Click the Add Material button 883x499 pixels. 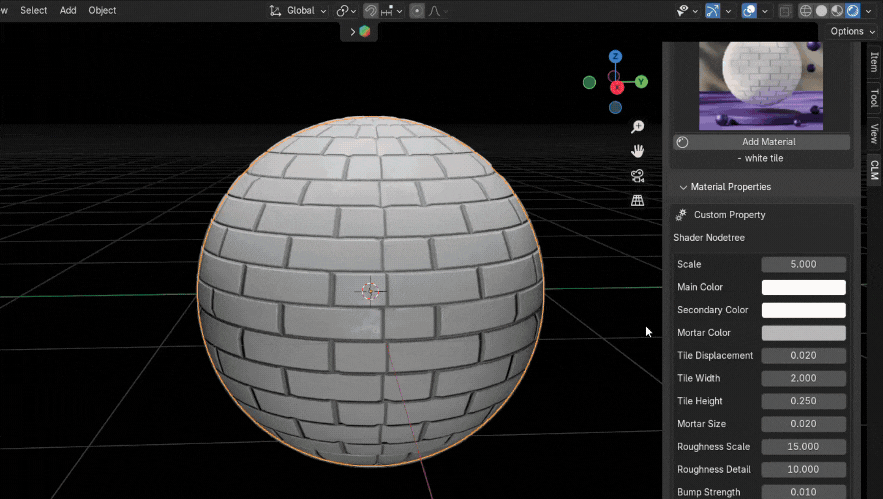click(768, 142)
